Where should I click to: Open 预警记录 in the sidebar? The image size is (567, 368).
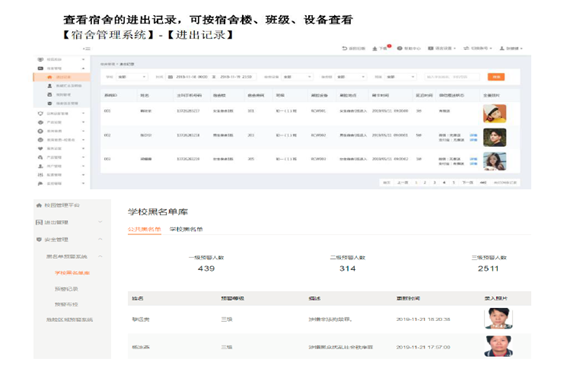66,289
